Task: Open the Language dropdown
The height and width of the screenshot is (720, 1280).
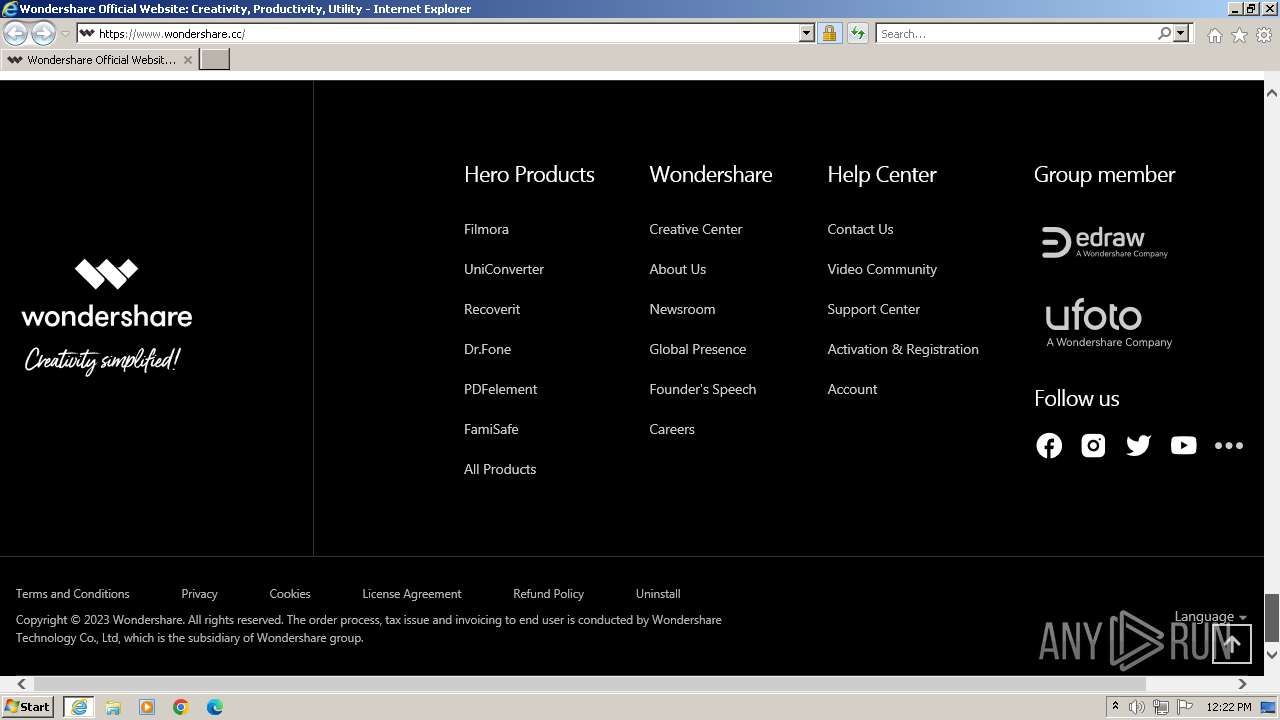Action: 1210,617
